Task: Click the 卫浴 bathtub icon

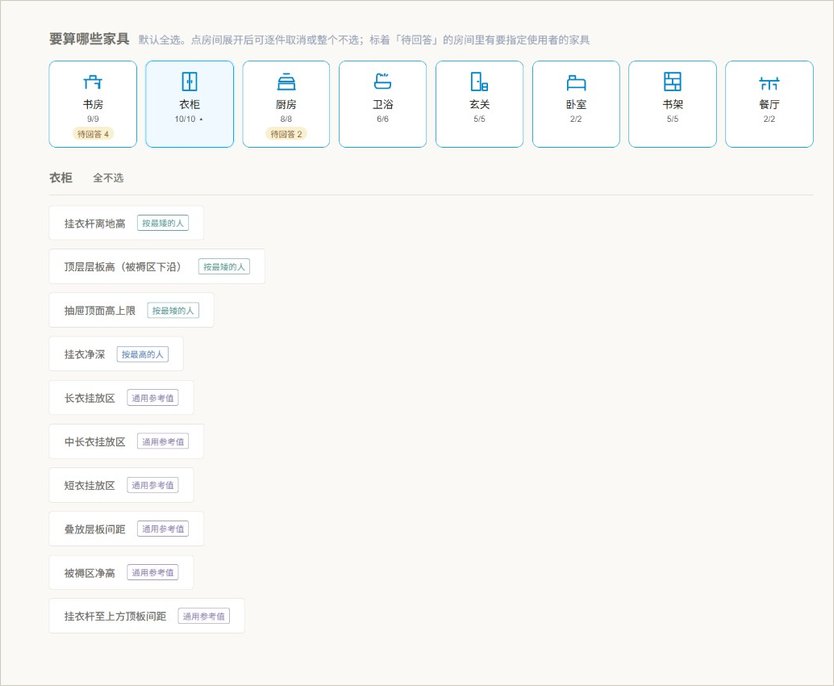Action: (382, 82)
